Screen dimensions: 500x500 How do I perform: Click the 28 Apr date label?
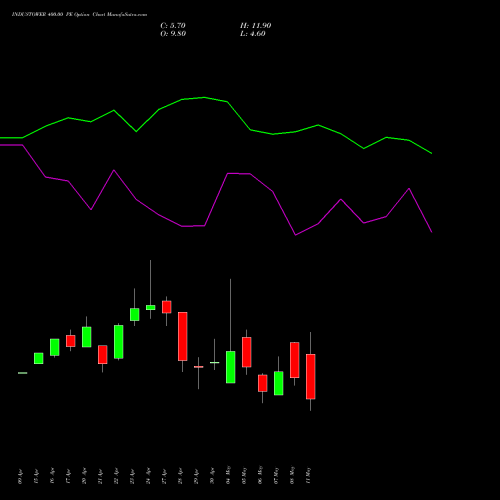pyautogui.click(x=181, y=476)
